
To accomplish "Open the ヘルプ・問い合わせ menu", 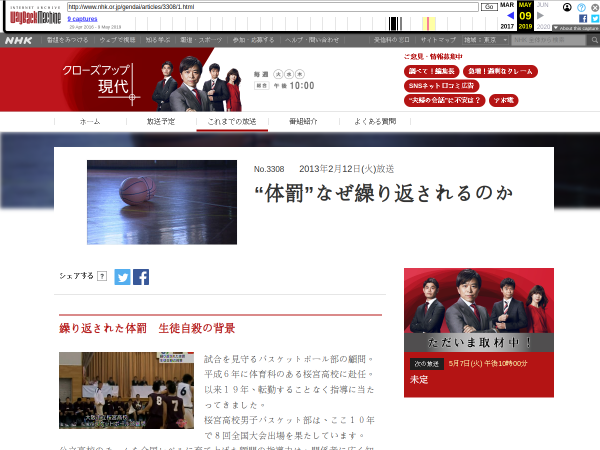I will pyautogui.click(x=311, y=40).
